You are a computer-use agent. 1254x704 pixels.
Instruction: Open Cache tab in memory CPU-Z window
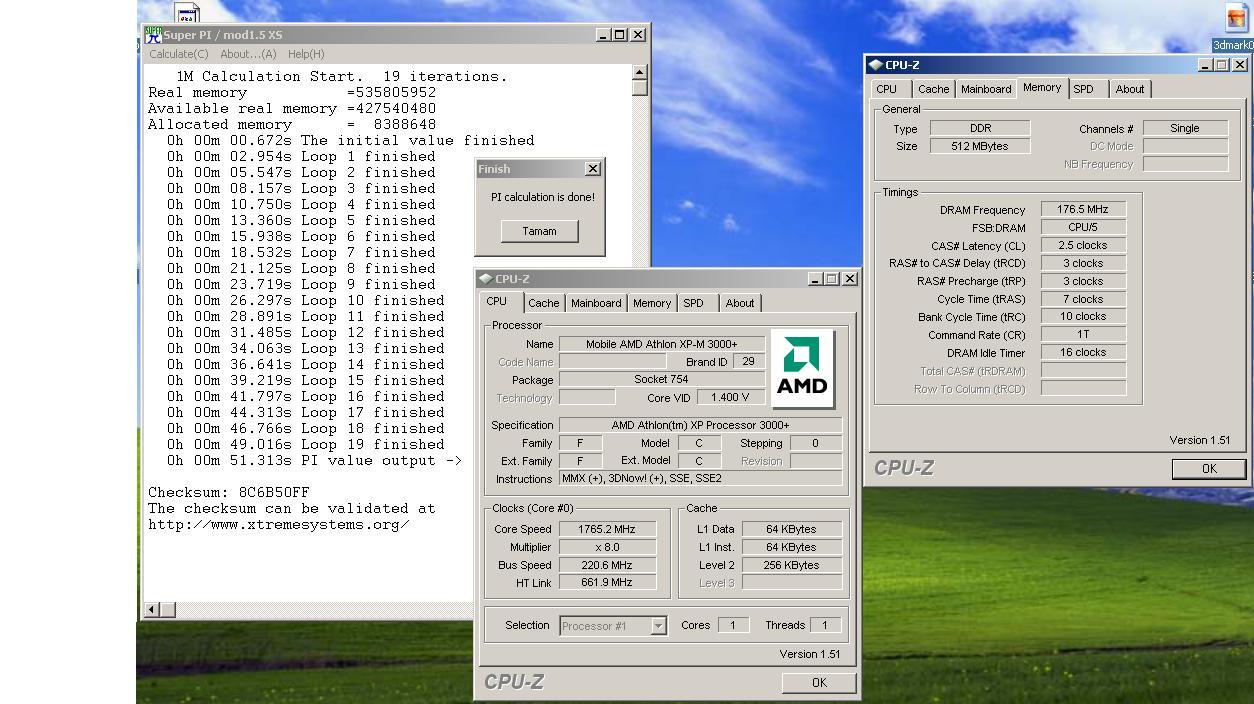(934, 89)
